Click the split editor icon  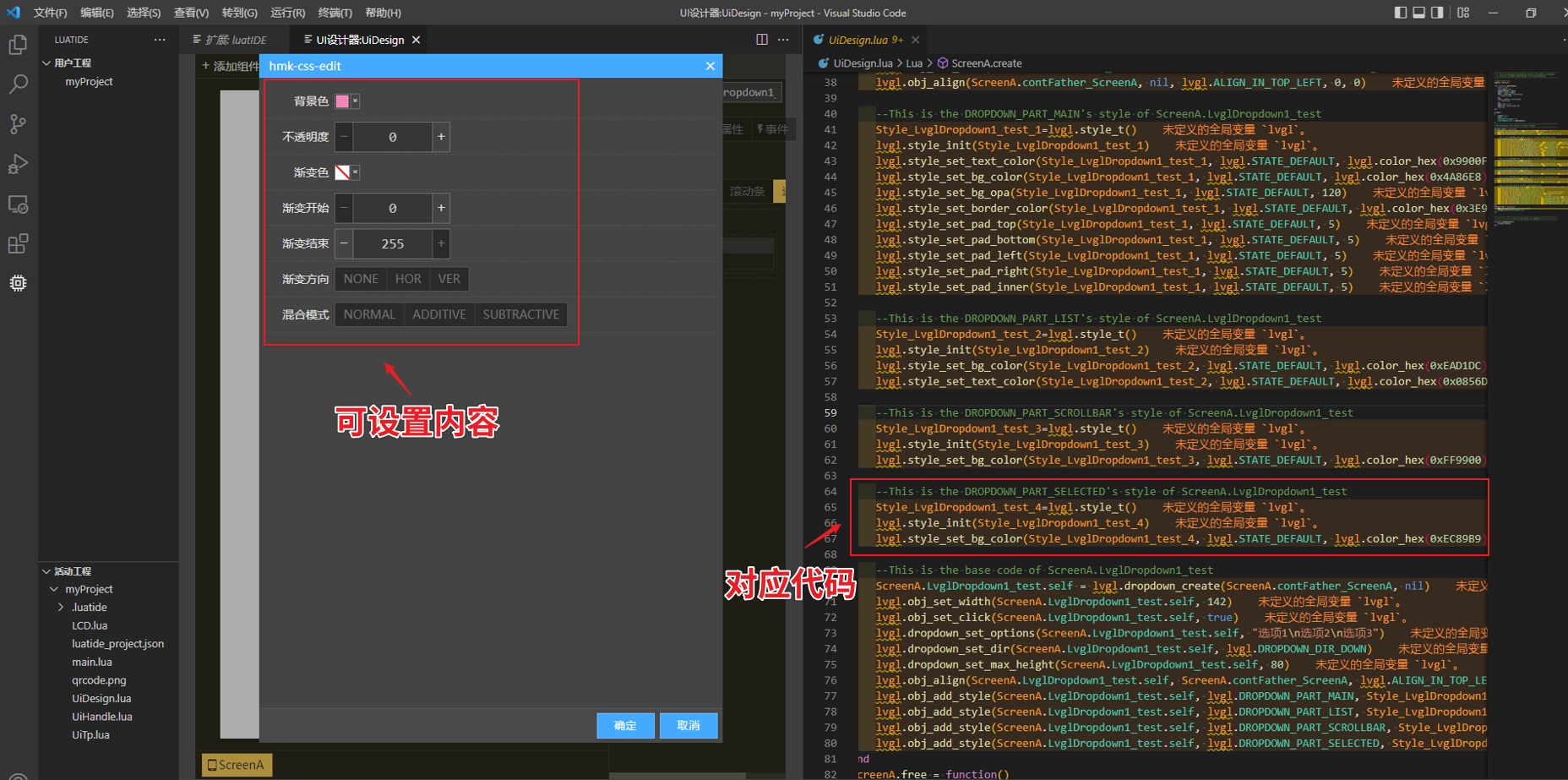[x=761, y=40]
